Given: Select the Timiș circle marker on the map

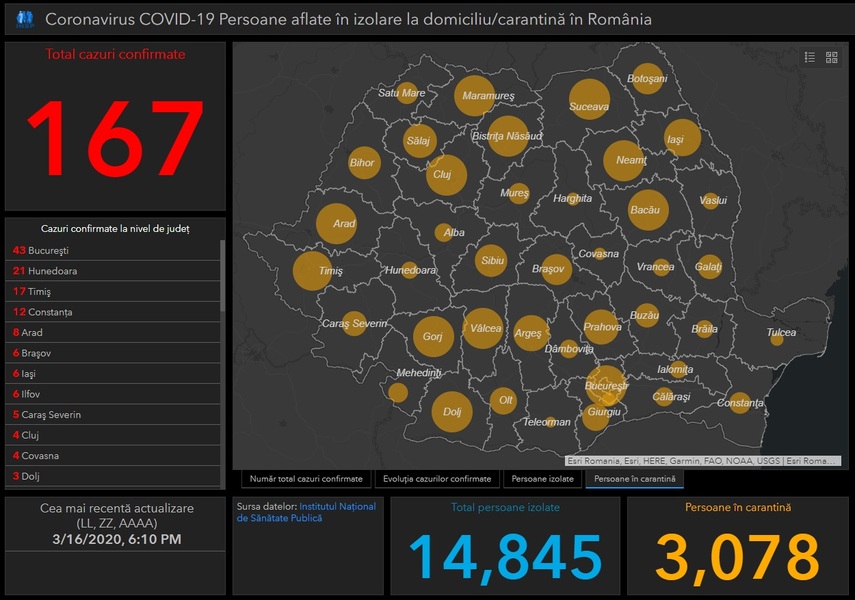Looking at the screenshot, I should (312, 271).
